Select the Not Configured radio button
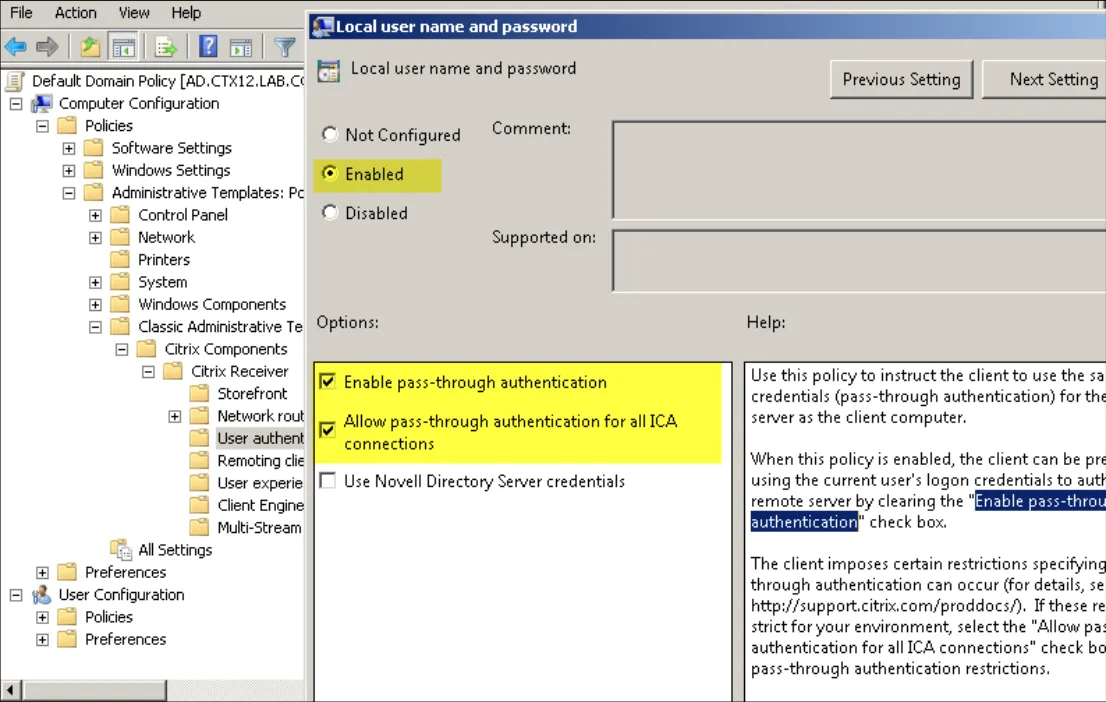This screenshot has width=1106, height=702. point(329,134)
